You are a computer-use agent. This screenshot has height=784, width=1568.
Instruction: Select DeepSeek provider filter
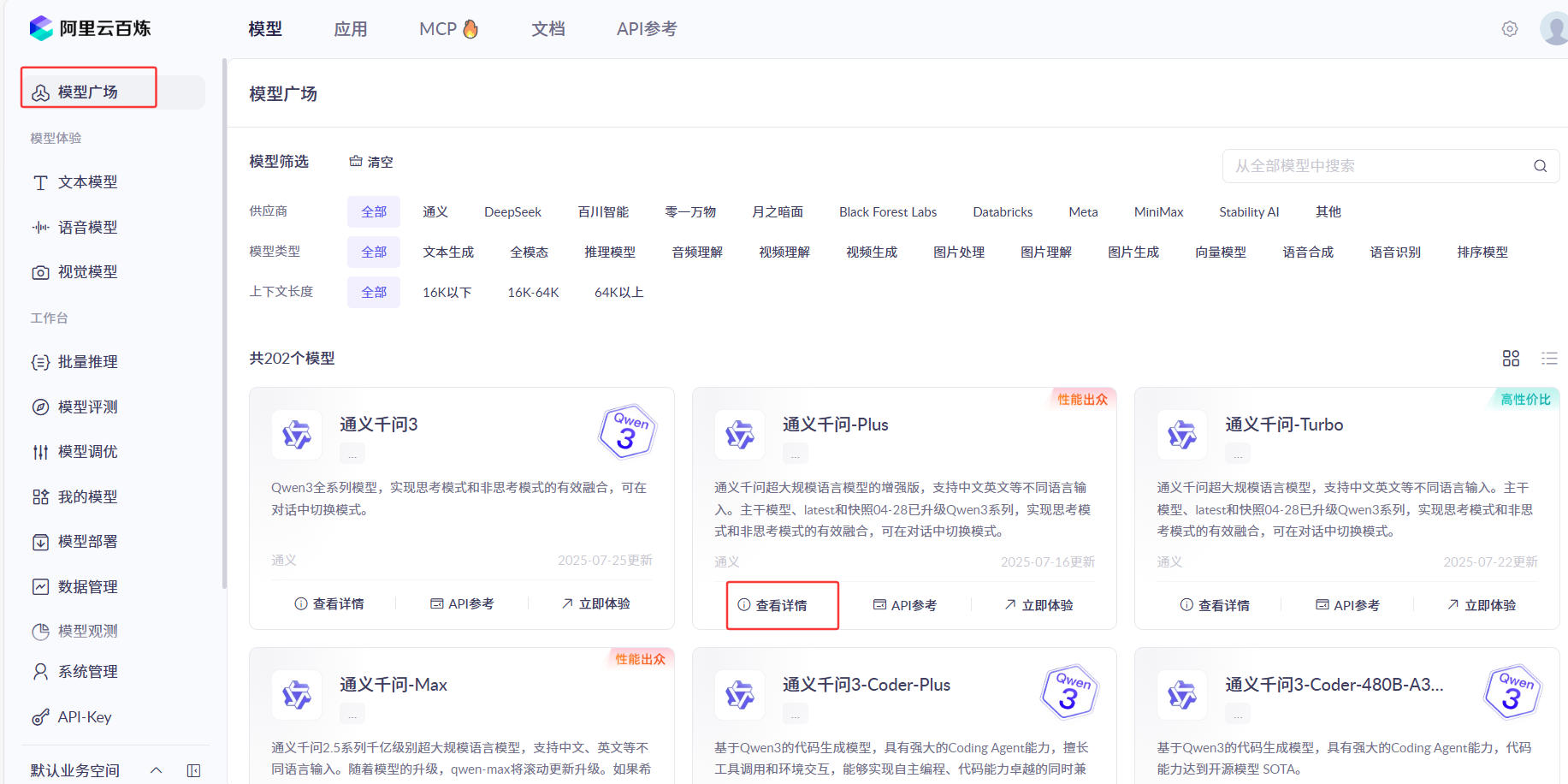click(x=512, y=212)
